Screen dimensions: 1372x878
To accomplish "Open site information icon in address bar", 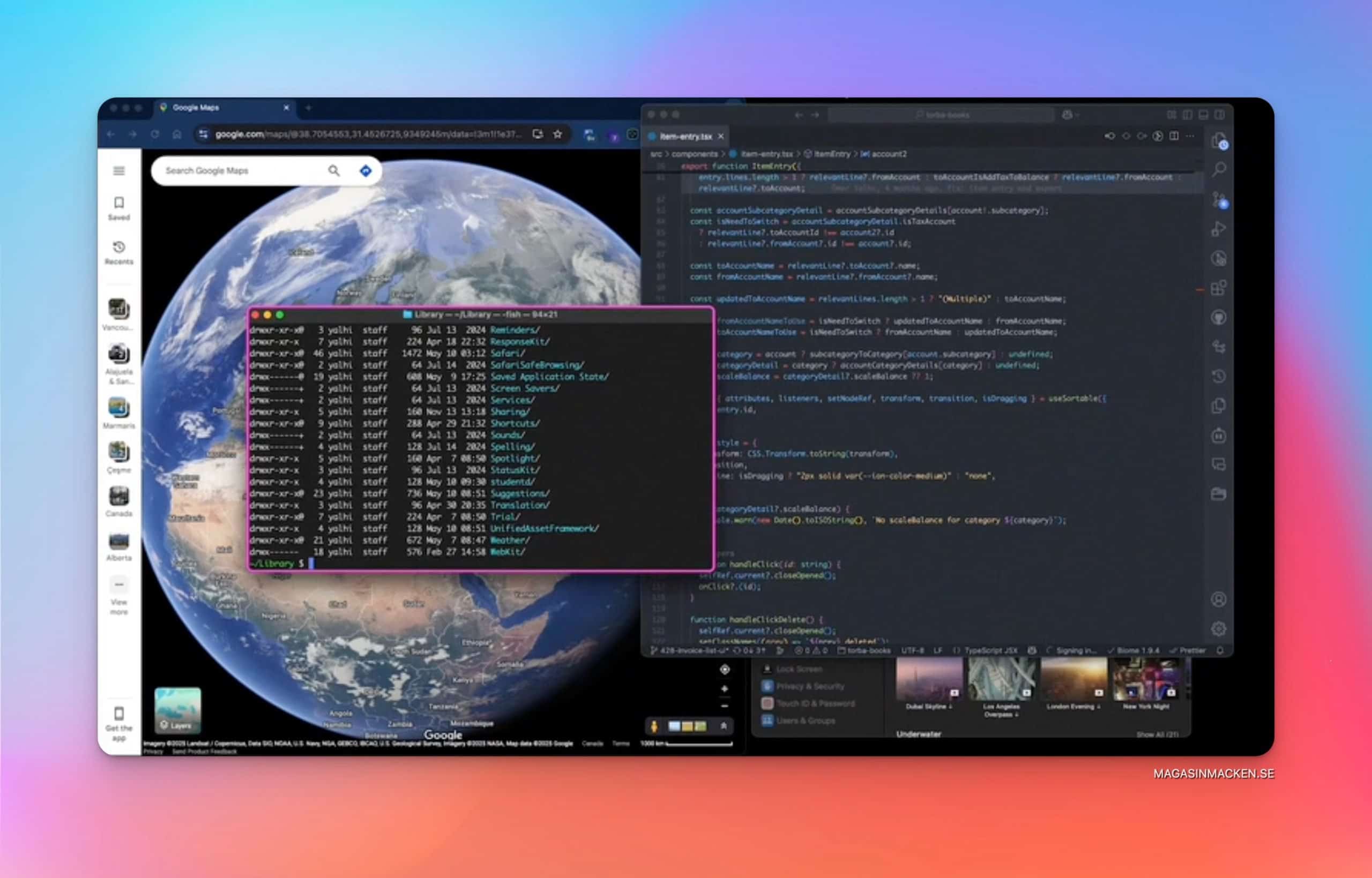I will (x=204, y=134).
